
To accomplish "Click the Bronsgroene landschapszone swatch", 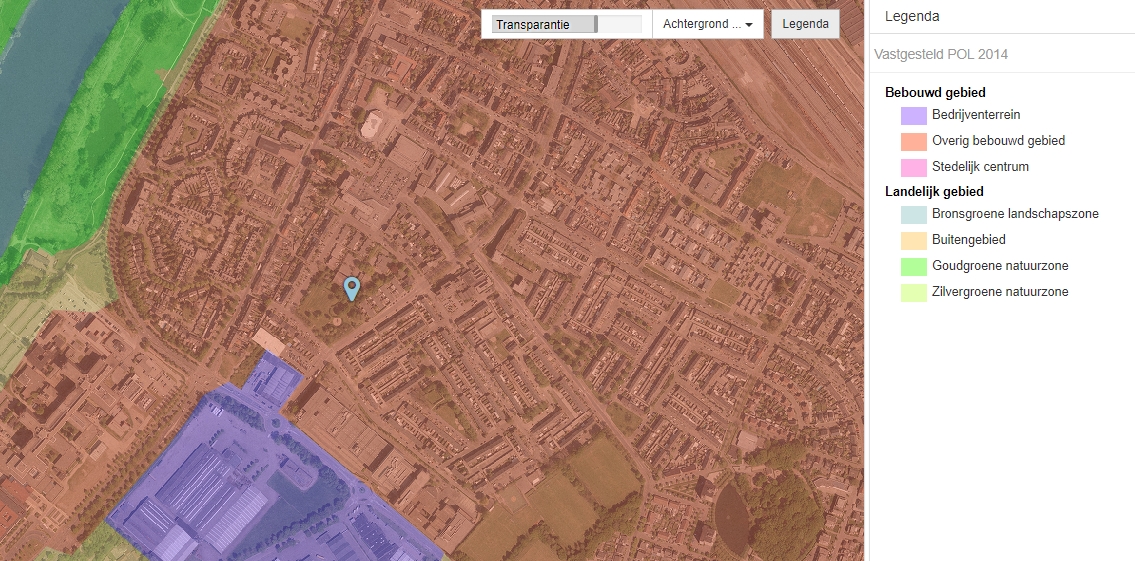I will click(914, 214).
